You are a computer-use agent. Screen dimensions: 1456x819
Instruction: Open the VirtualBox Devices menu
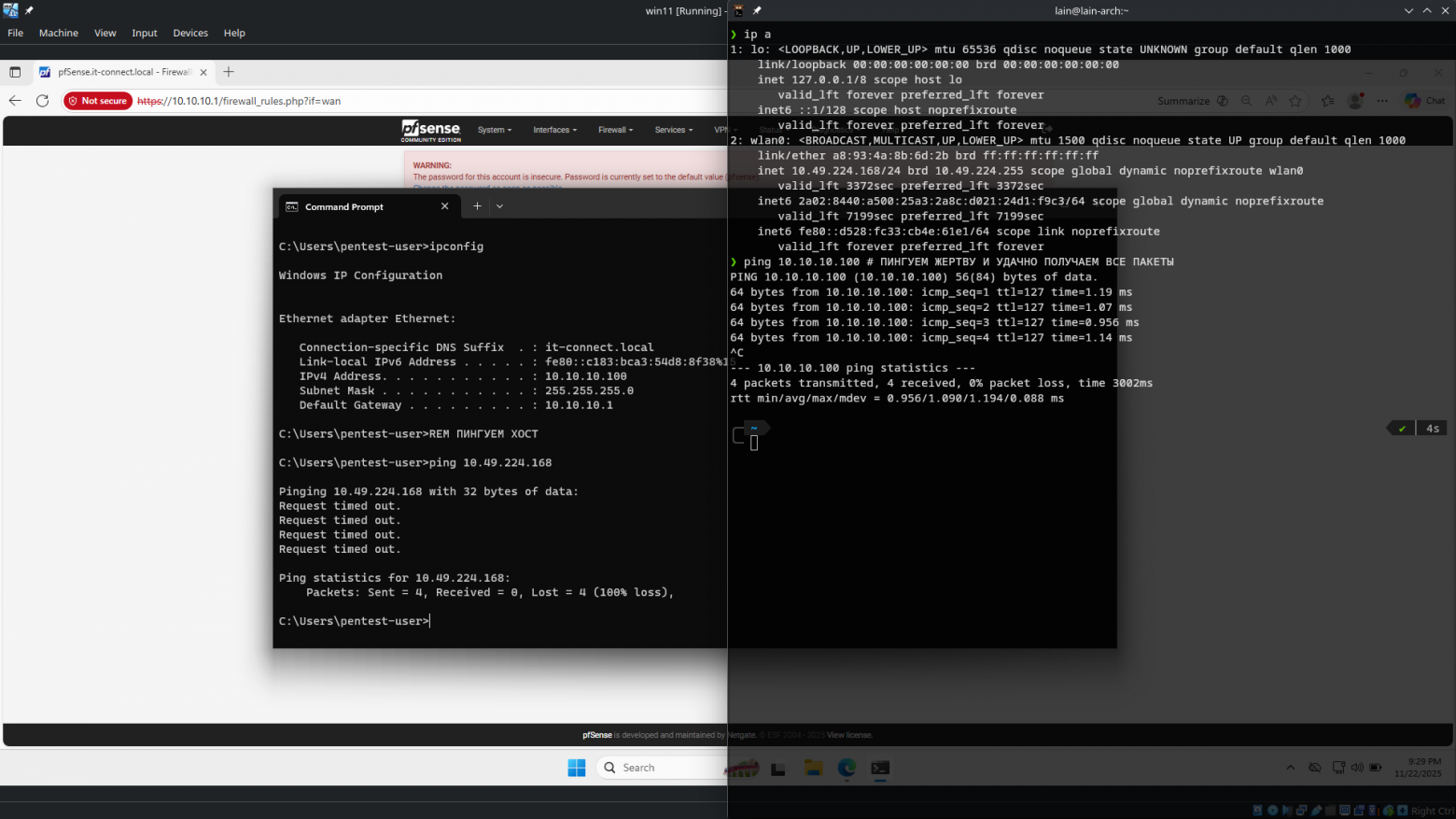point(190,33)
